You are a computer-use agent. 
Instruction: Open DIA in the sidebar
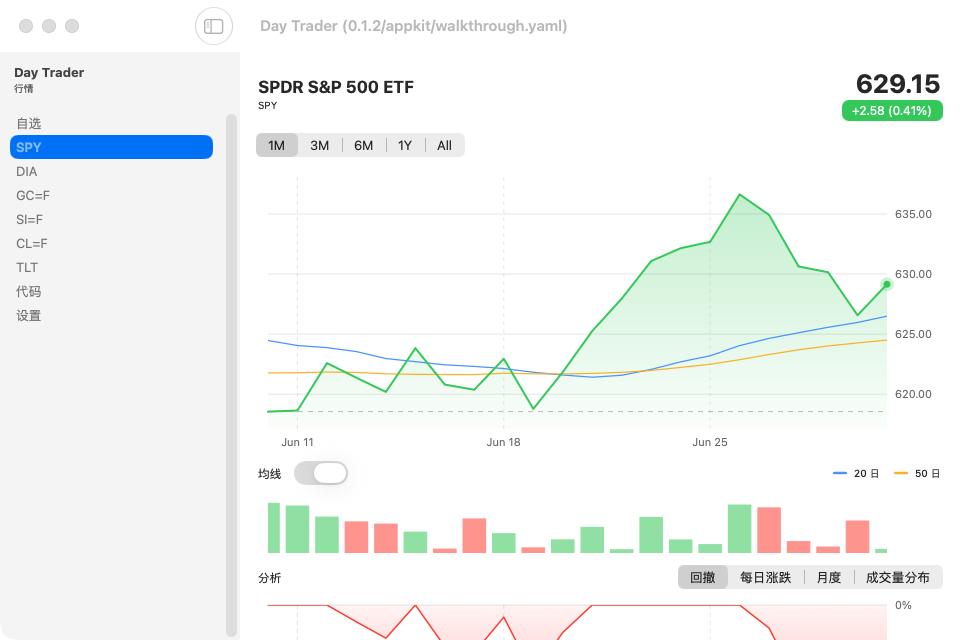pyautogui.click(x=111, y=171)
